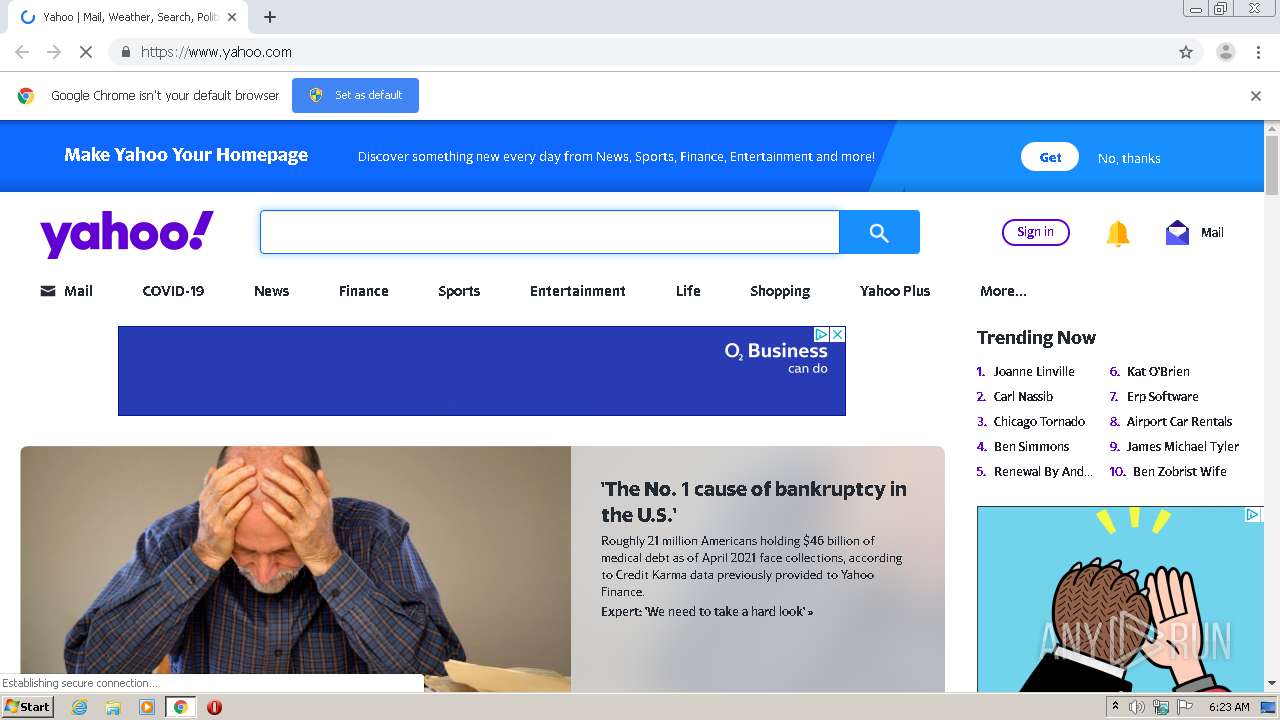Viewport: 1280px width, 720px height.
Task: Click the Sign in button
Action: tap(1035, 232)
